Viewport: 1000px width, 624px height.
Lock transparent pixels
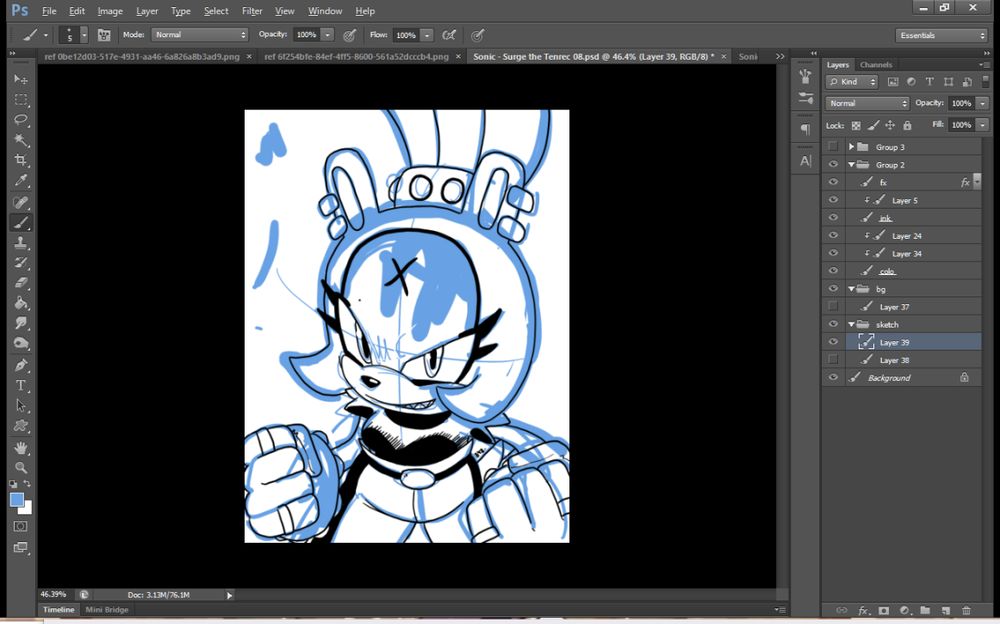pyautogui.click(x=856, y=126)
